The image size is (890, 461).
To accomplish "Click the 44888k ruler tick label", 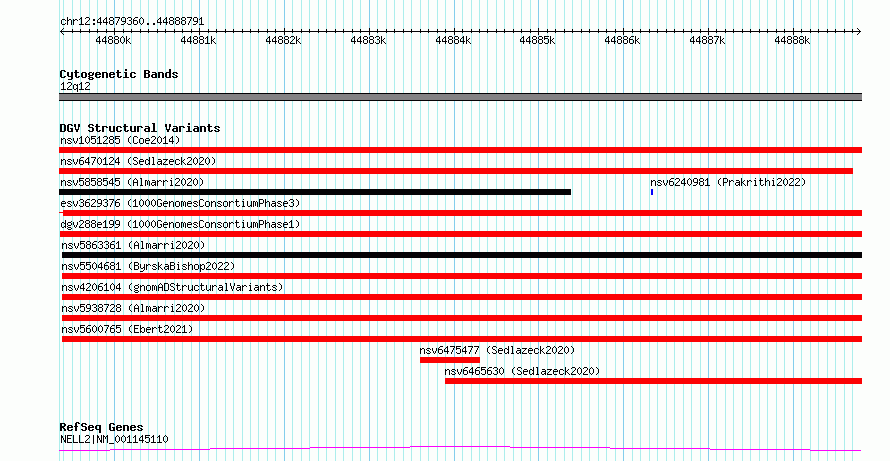I will coord(792,41).
